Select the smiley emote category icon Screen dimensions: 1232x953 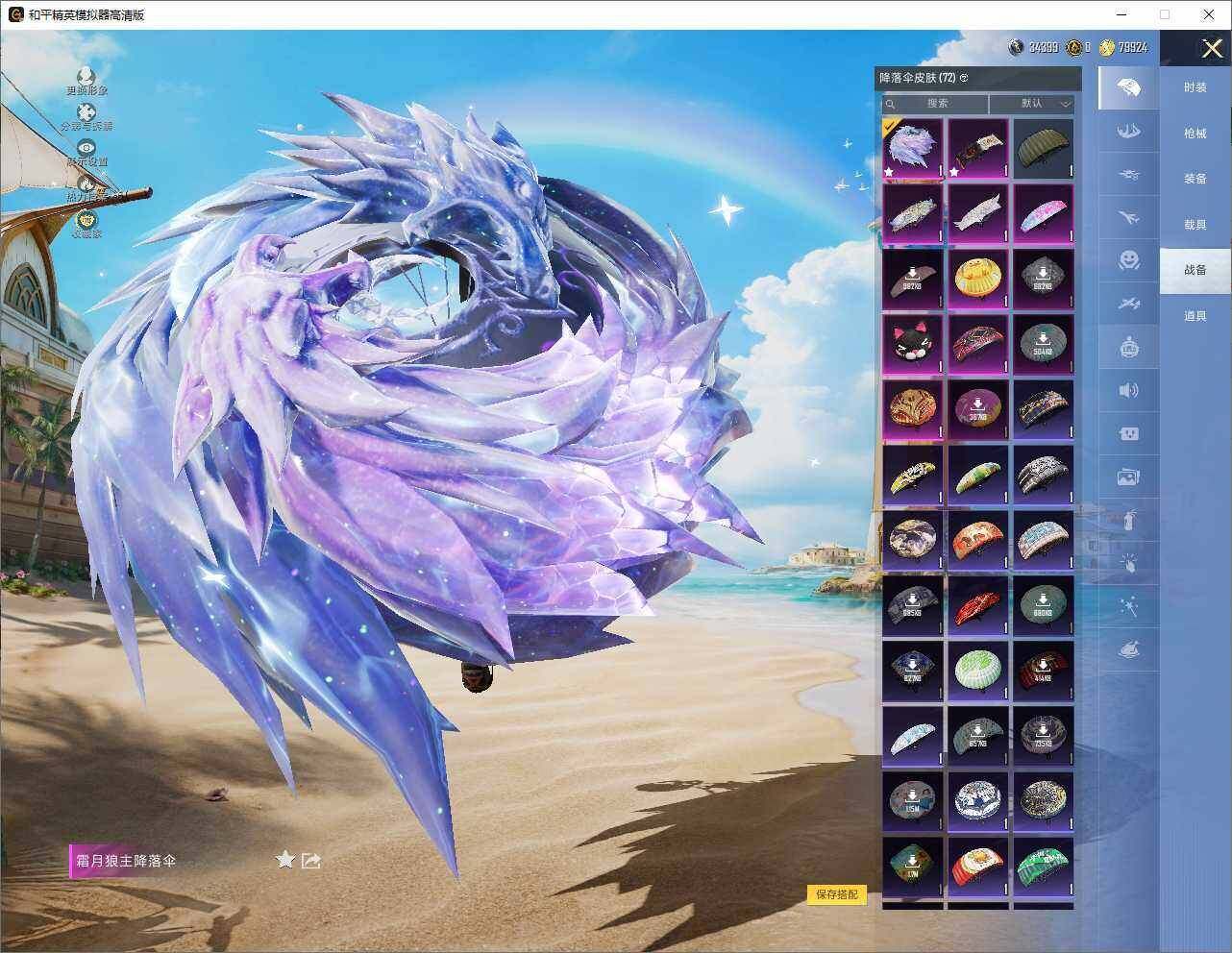(x=1129, y=260)
